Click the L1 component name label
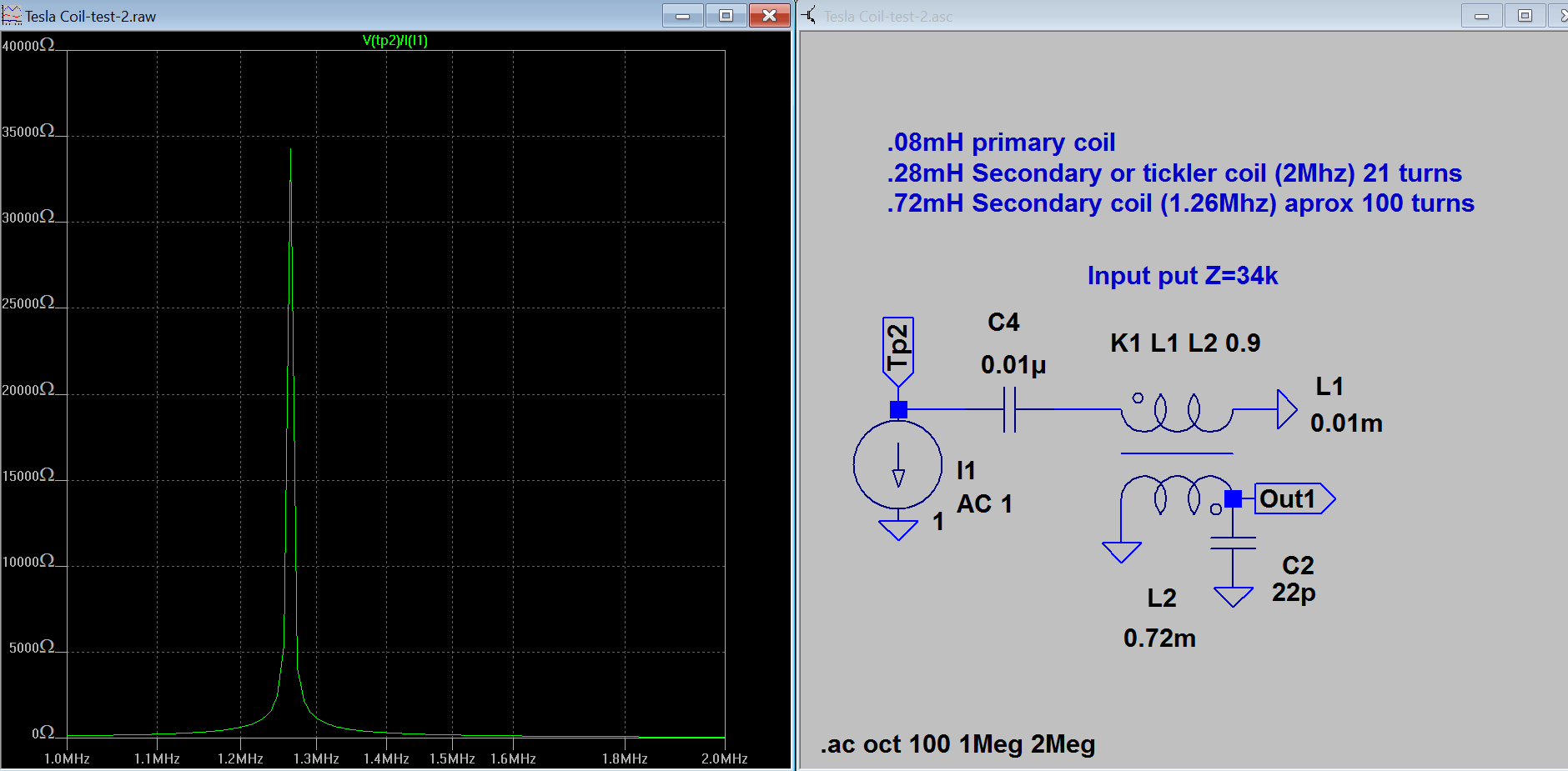This screenshot has width=1568, height=771. click(1329, 386)
